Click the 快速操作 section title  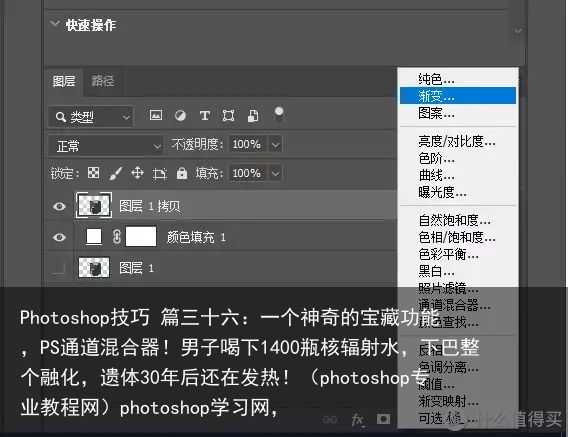coord(91,25)
